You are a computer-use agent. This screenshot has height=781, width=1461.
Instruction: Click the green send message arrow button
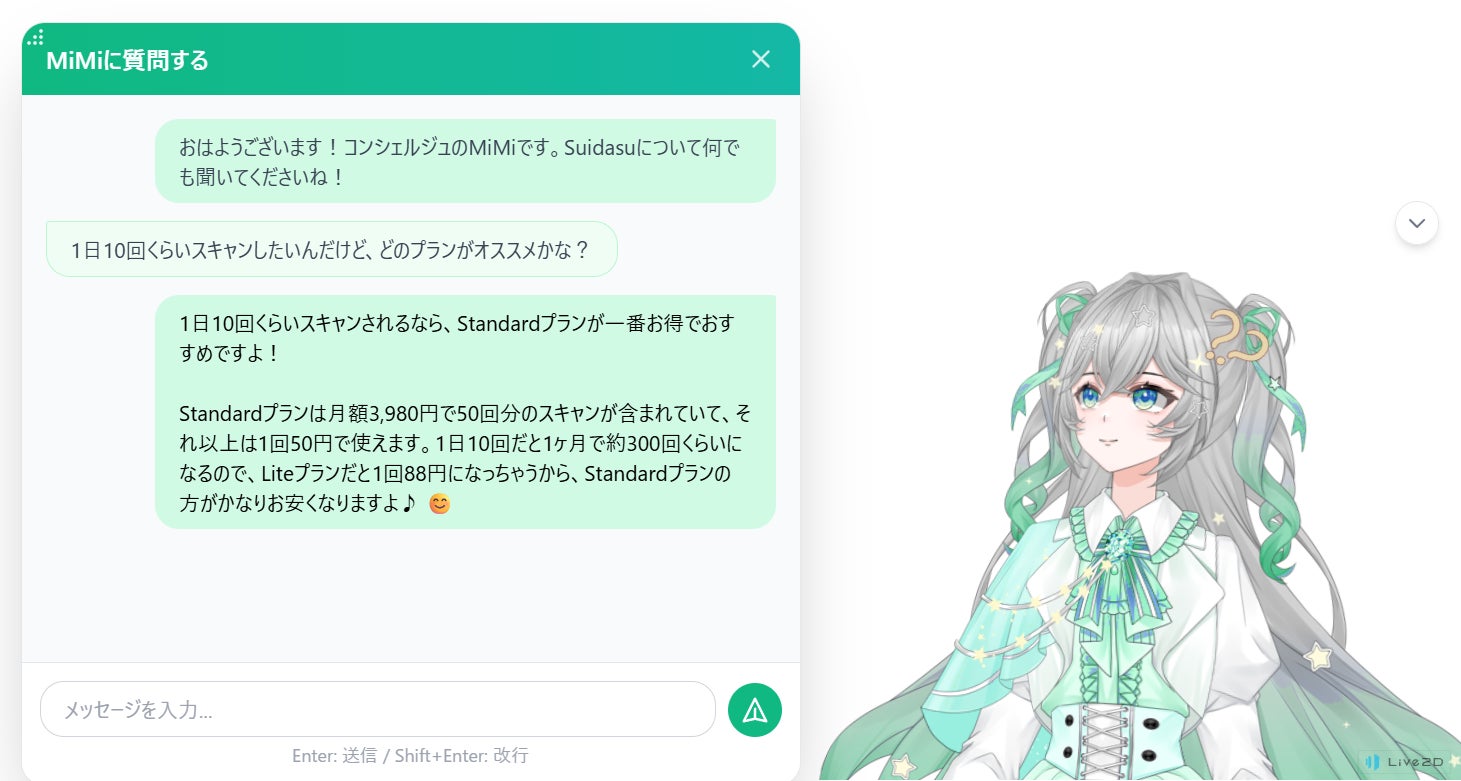point(755,710)
